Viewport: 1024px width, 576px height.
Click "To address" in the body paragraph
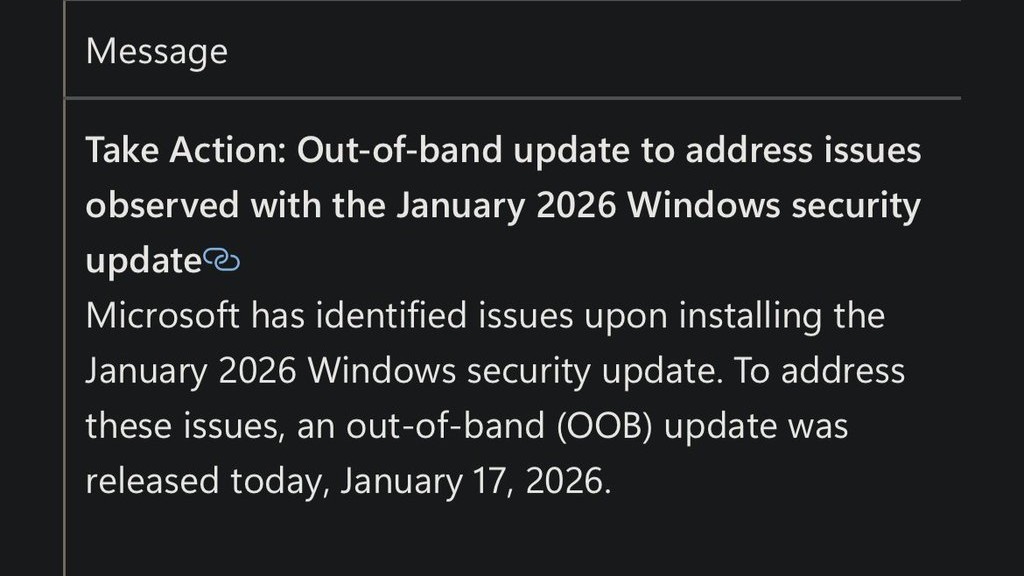[819, 371]
